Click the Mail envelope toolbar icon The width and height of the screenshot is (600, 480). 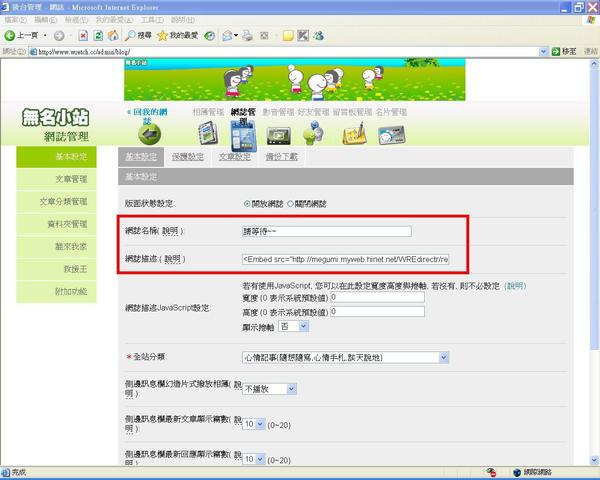(227, 36)
